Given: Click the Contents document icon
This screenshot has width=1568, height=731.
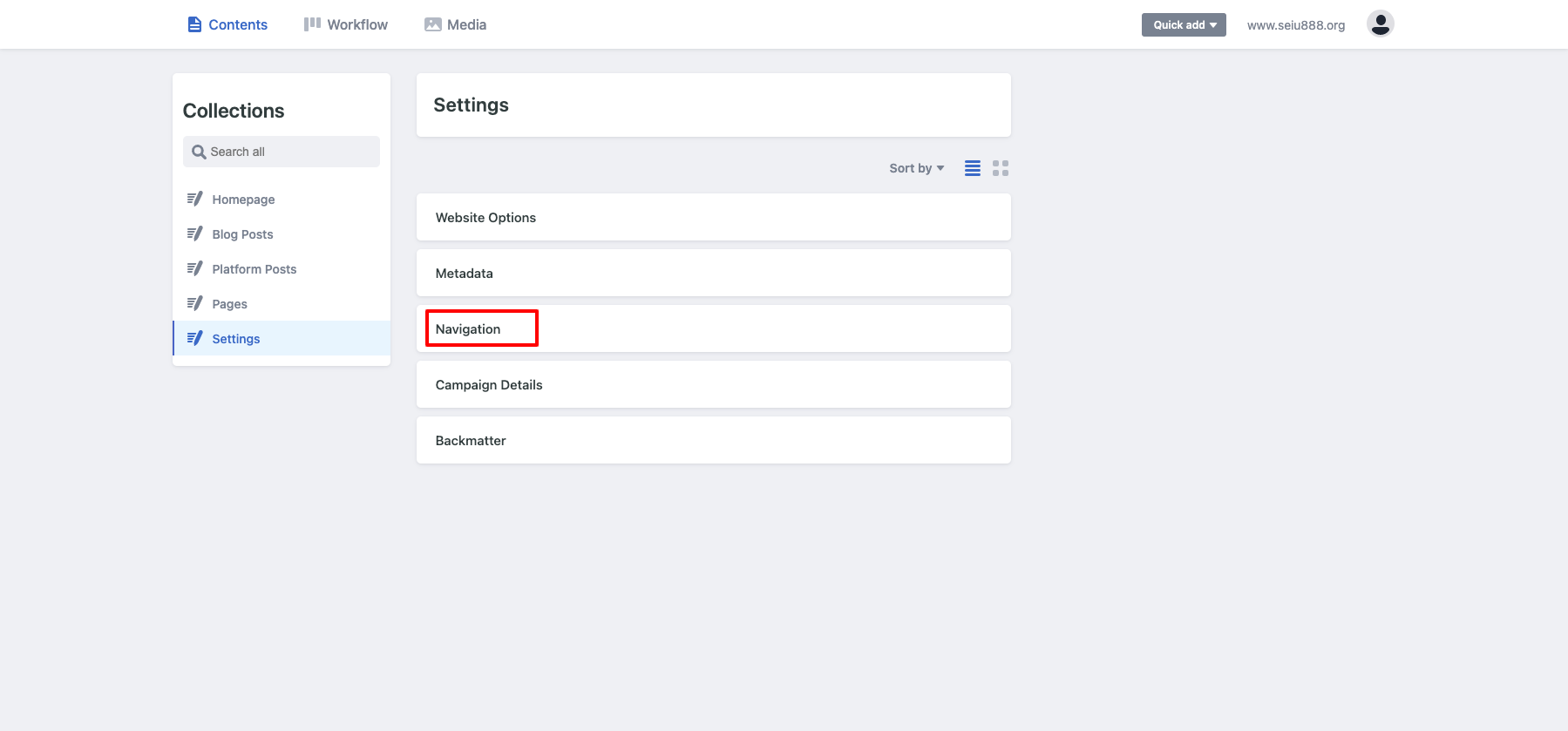Looking at the screenshot, I should click(194, 24).
